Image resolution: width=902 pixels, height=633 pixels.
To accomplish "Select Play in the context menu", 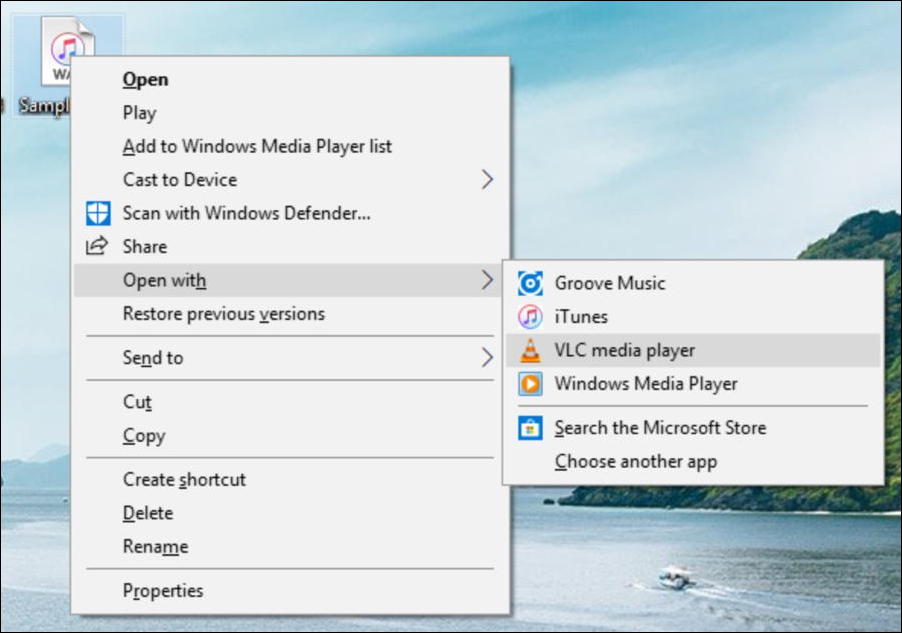I will coord(291,113).
